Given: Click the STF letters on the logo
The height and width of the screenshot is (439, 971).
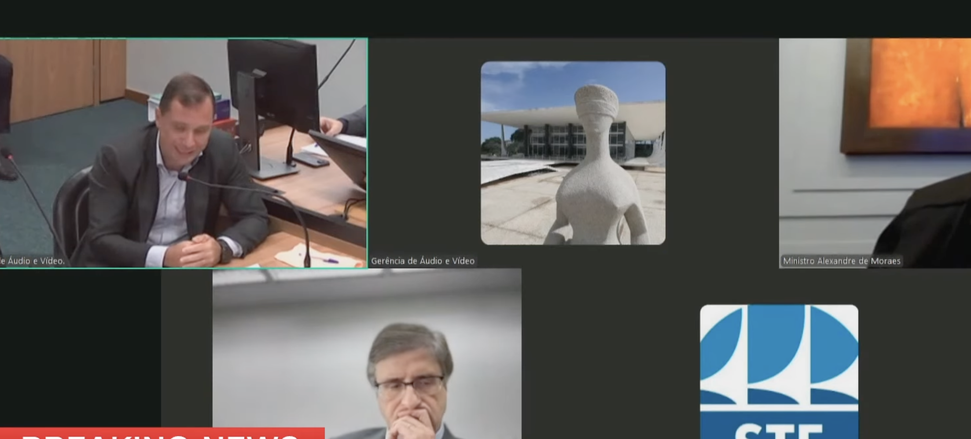Looking at the screenshot, I should point(778,430).
